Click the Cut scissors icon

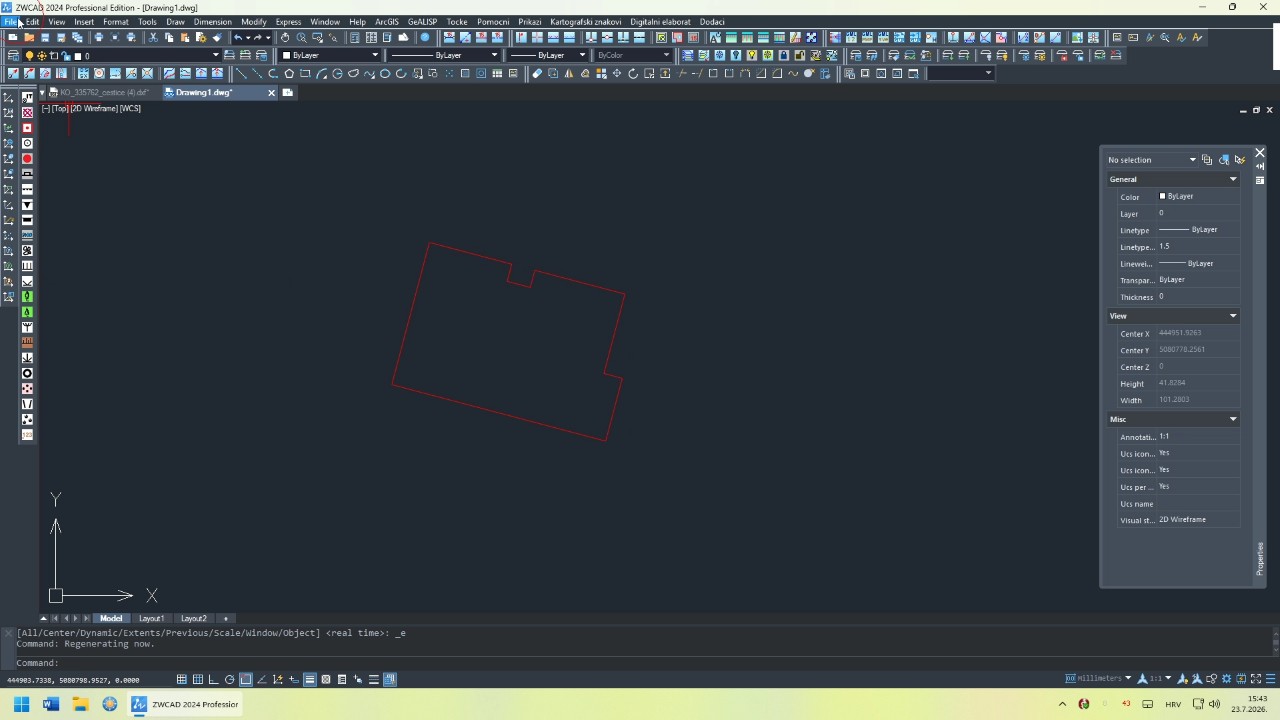point(153,37)
